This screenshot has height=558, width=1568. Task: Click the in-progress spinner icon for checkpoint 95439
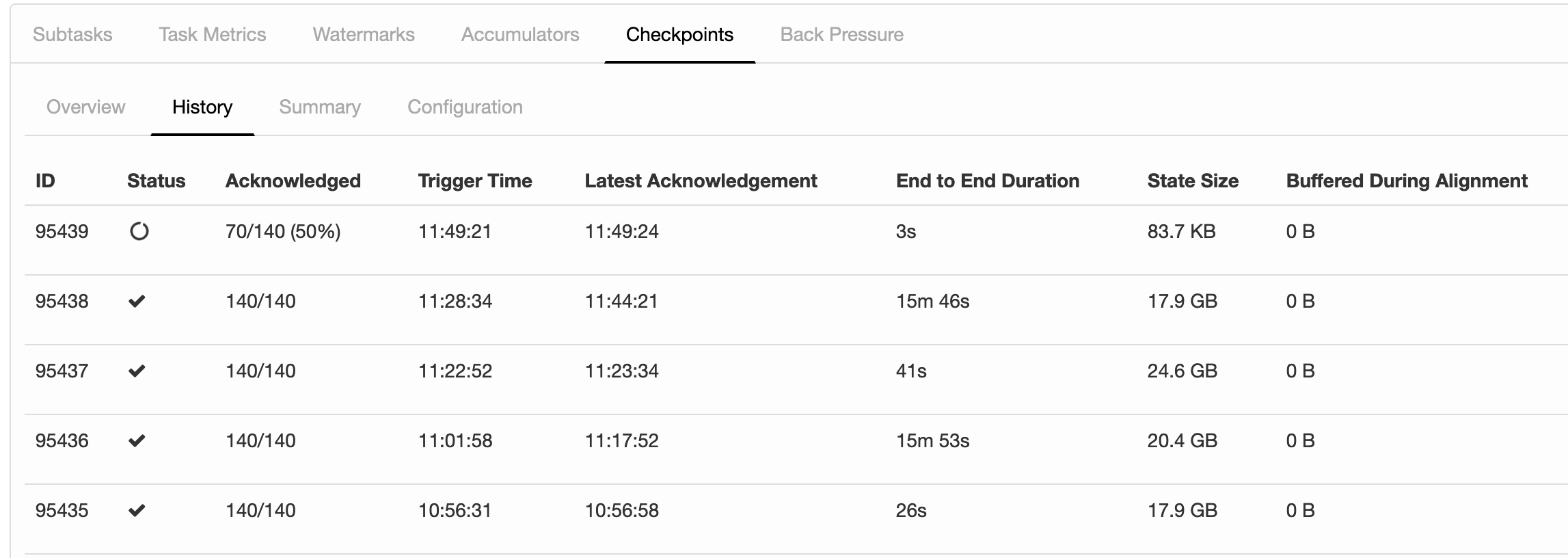coord(139,232)
